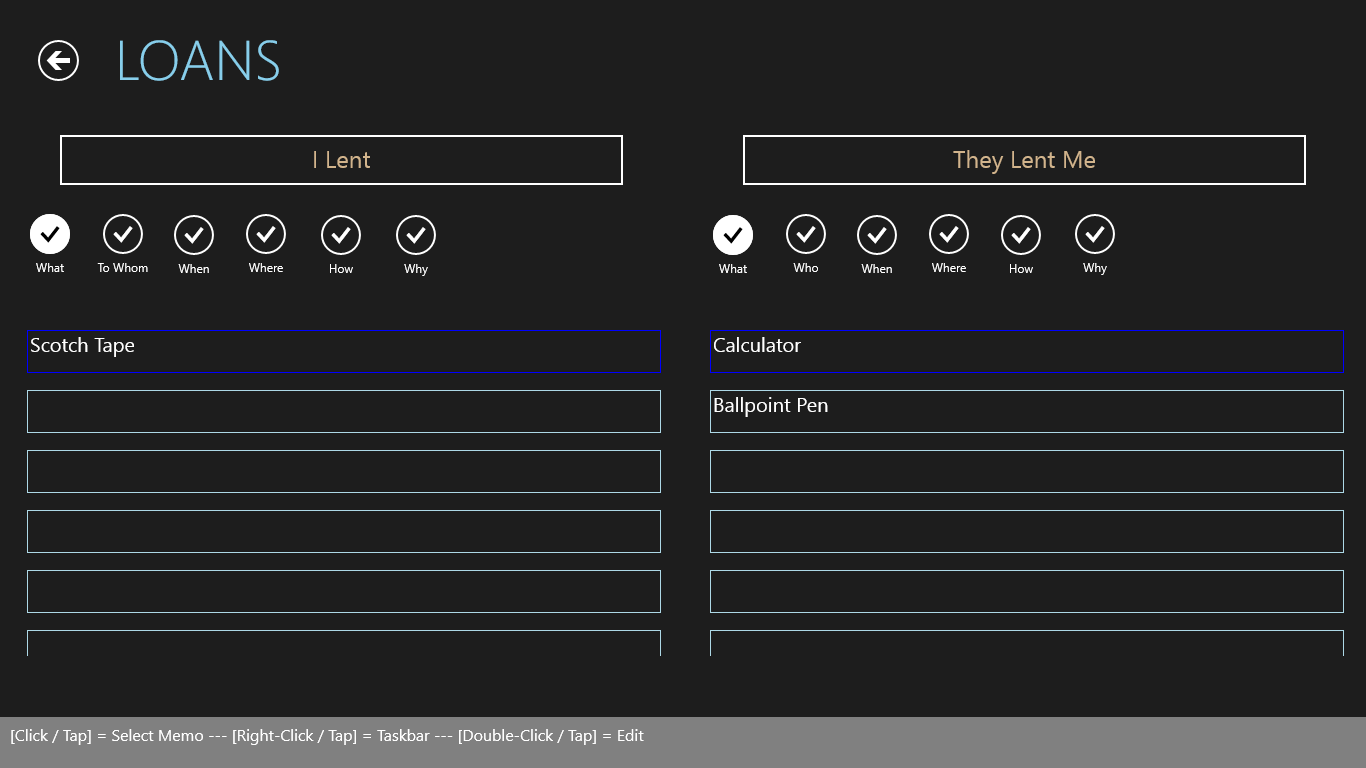
Task: Select the How filter under They Lent Me
Action: tap(1021, 236)
